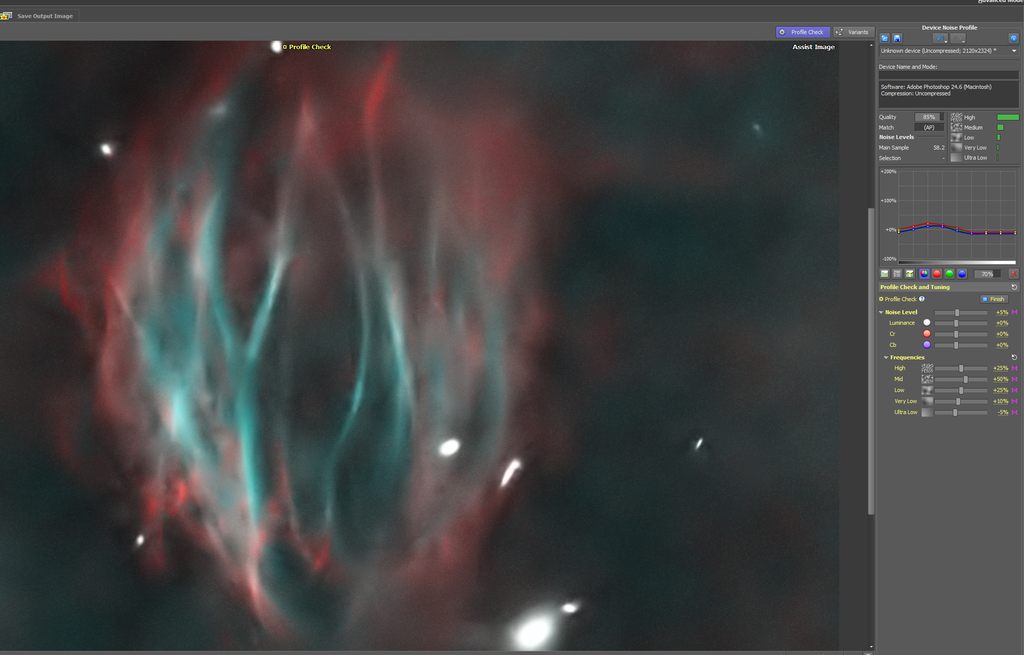Screen dimensions: 1024x655
Task: Show only blue channel curve
Action: (x=961, y=274)
